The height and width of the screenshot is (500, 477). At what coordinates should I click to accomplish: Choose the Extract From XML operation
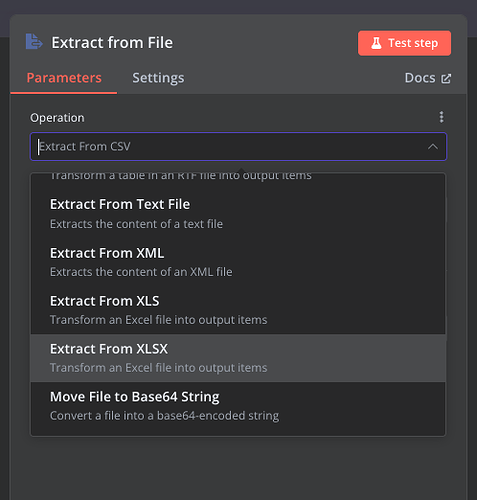pyautogui.click(x=238, y=262)
